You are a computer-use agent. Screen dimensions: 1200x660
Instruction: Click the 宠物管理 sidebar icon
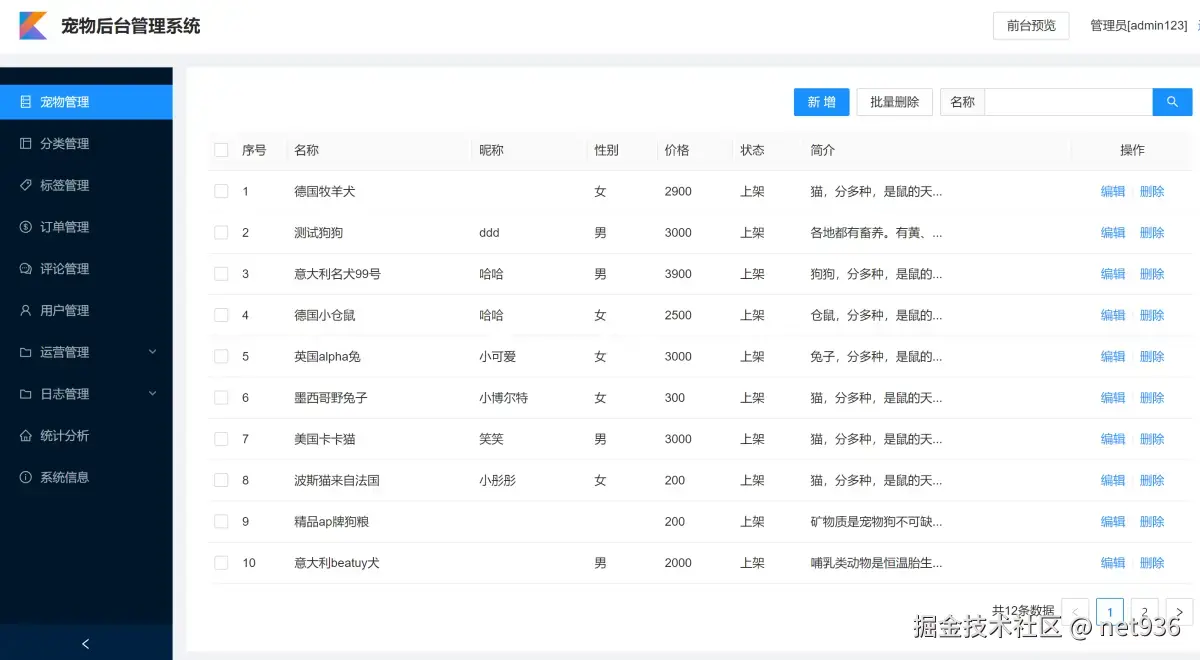[x=26, y=102]
